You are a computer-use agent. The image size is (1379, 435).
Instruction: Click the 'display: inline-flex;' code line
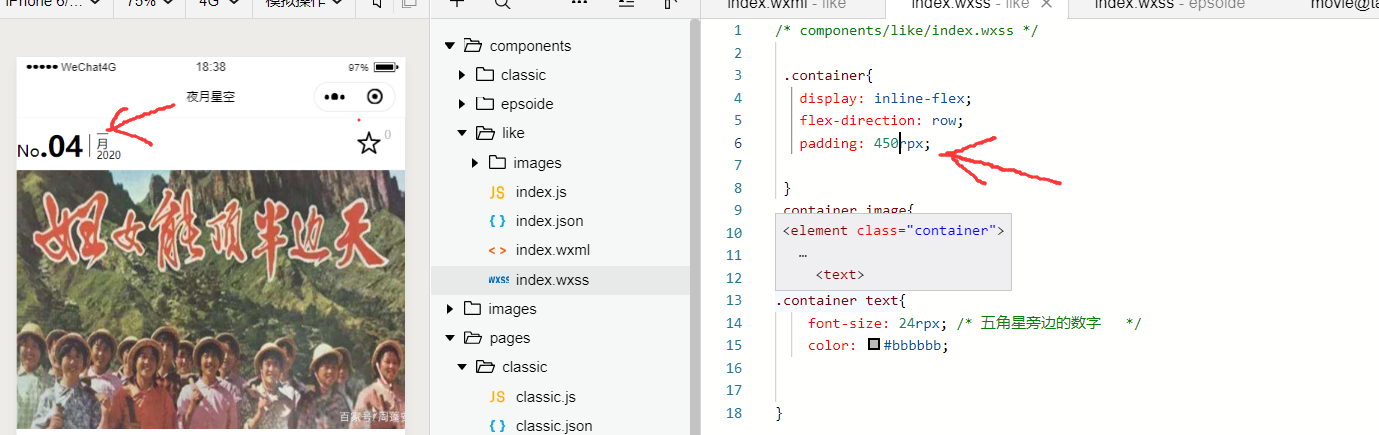(x=885, y=98)
